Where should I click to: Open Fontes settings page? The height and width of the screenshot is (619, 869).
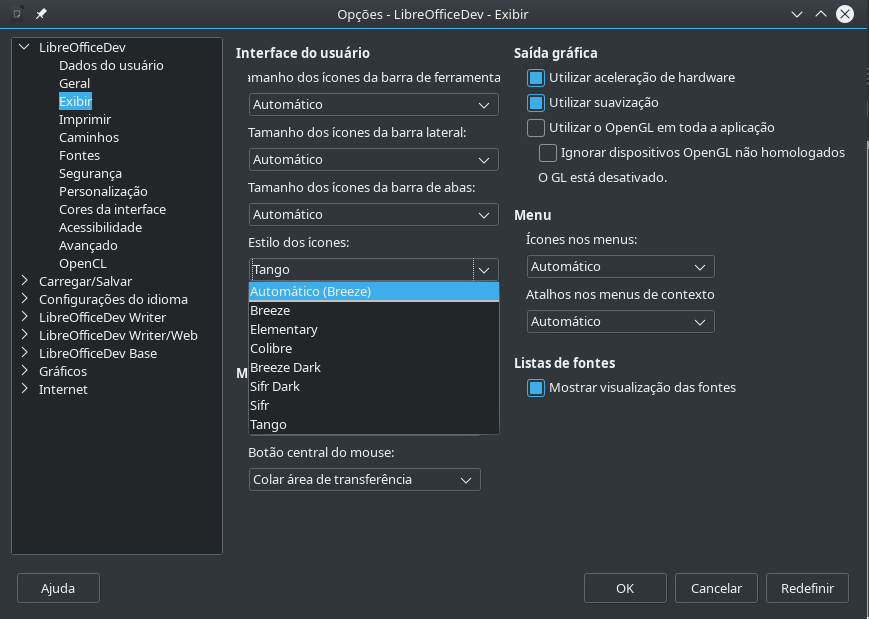point(79,155)
